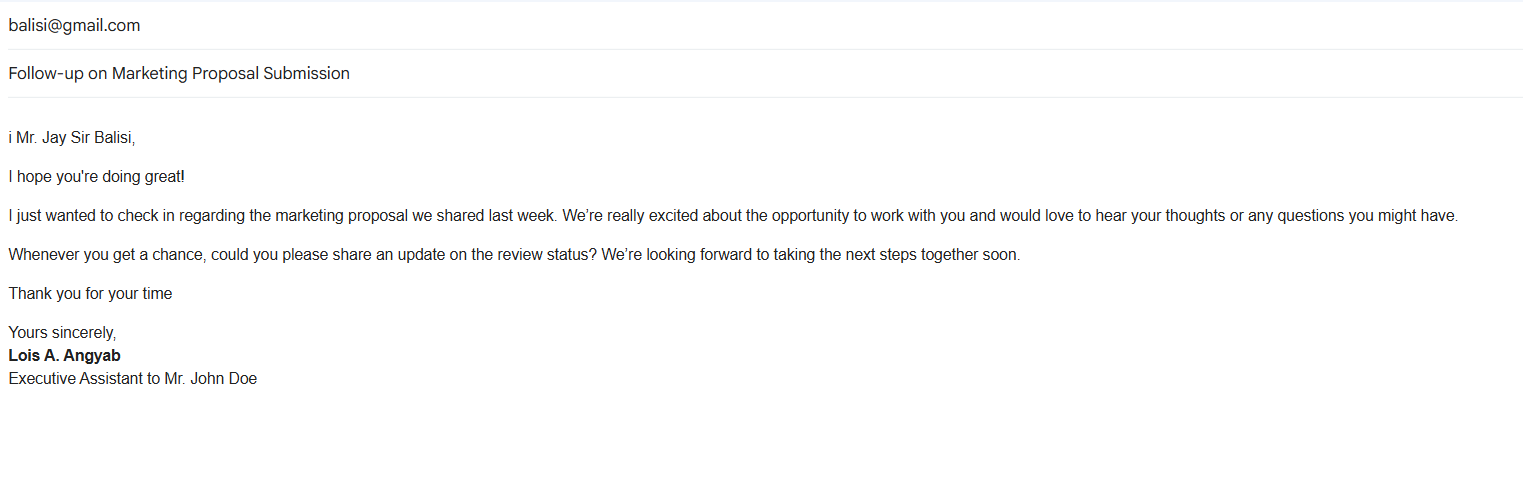Click the "Yours sincerely," closing line
This screenshot has width=1523, height=479.
point(62,333)
